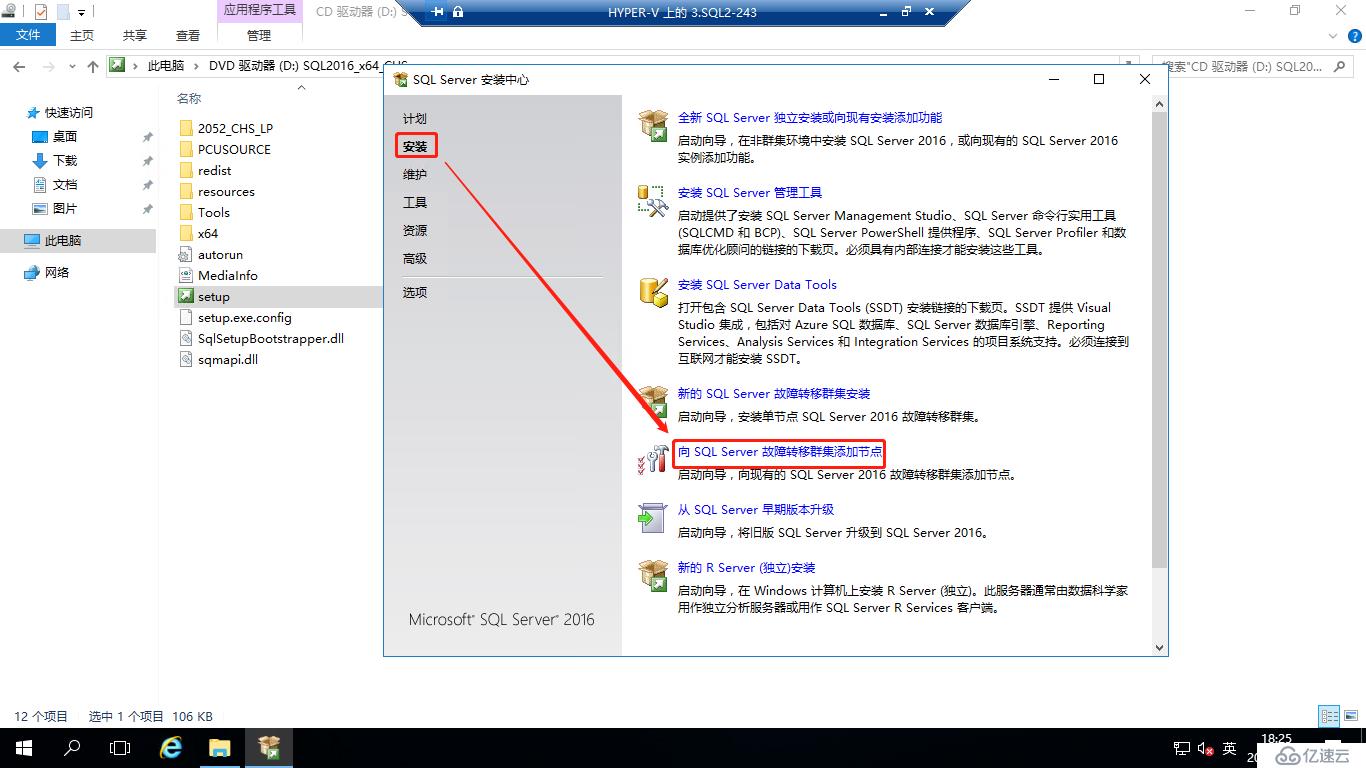This screenshot has height=768, width=1366.
Task: Click the setup.exe.config file
Action: [244, 318]
